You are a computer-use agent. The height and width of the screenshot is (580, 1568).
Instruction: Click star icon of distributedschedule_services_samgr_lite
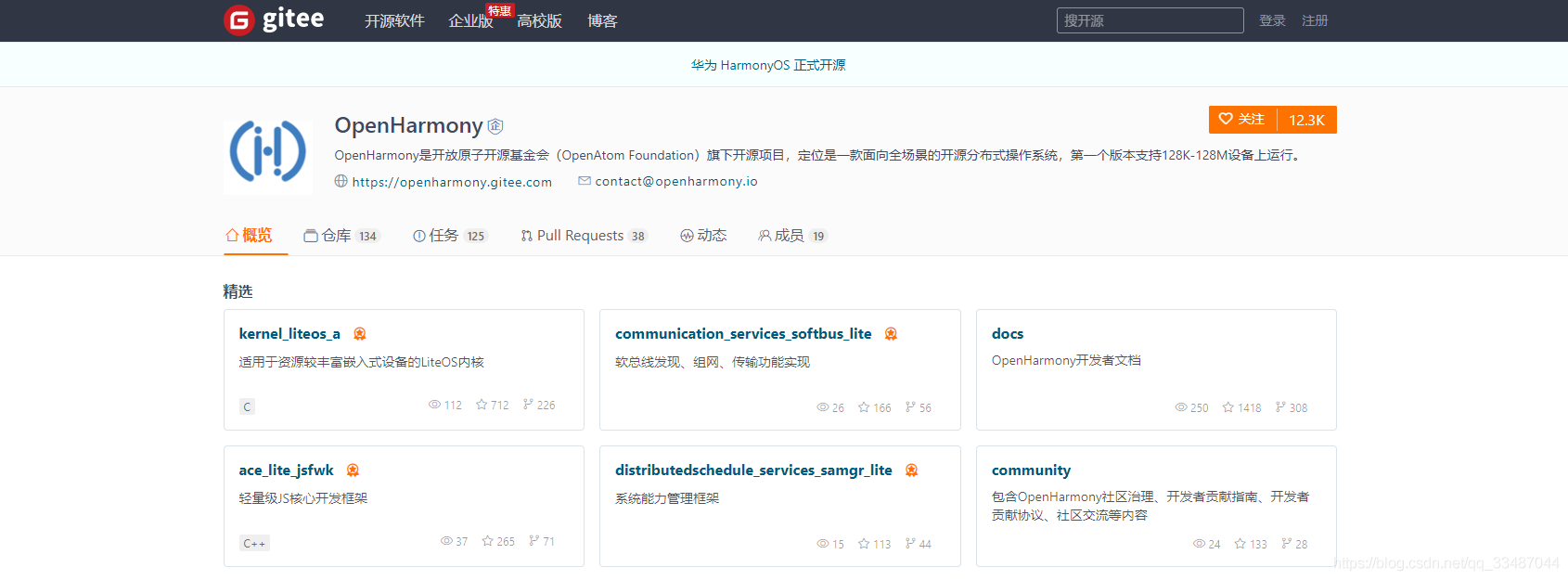[864, 544]
